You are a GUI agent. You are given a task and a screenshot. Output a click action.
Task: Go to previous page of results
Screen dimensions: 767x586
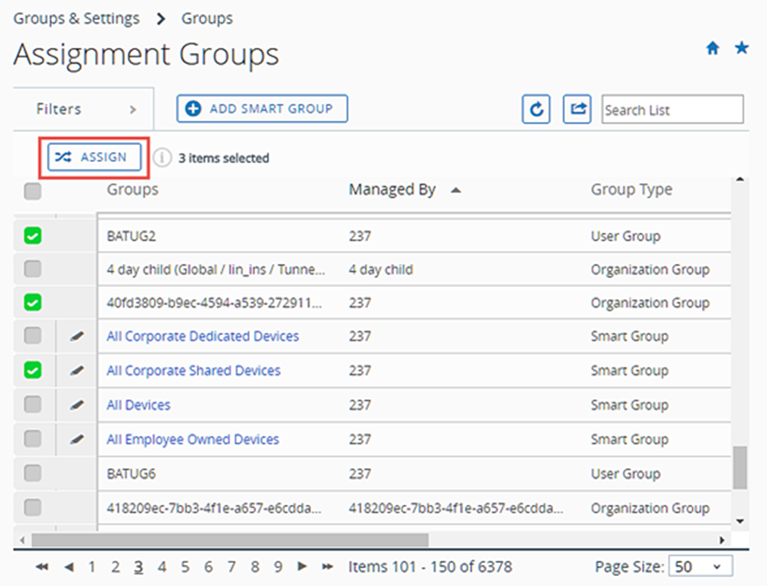69,567
